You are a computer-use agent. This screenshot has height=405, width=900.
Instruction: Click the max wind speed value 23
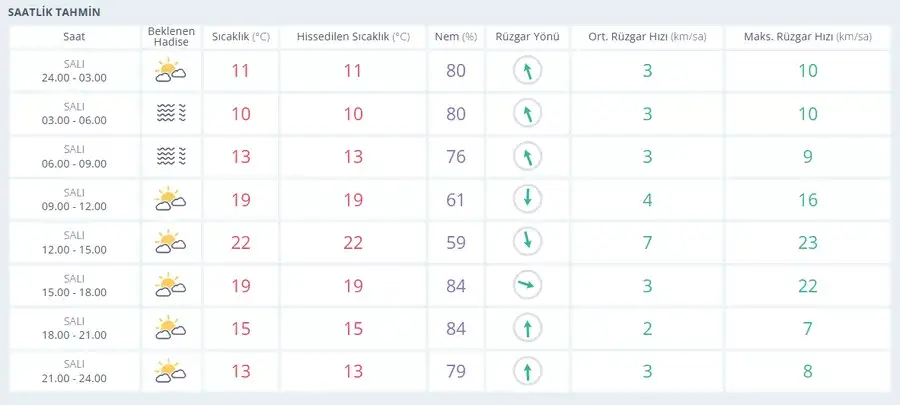[x=808, y=243]
